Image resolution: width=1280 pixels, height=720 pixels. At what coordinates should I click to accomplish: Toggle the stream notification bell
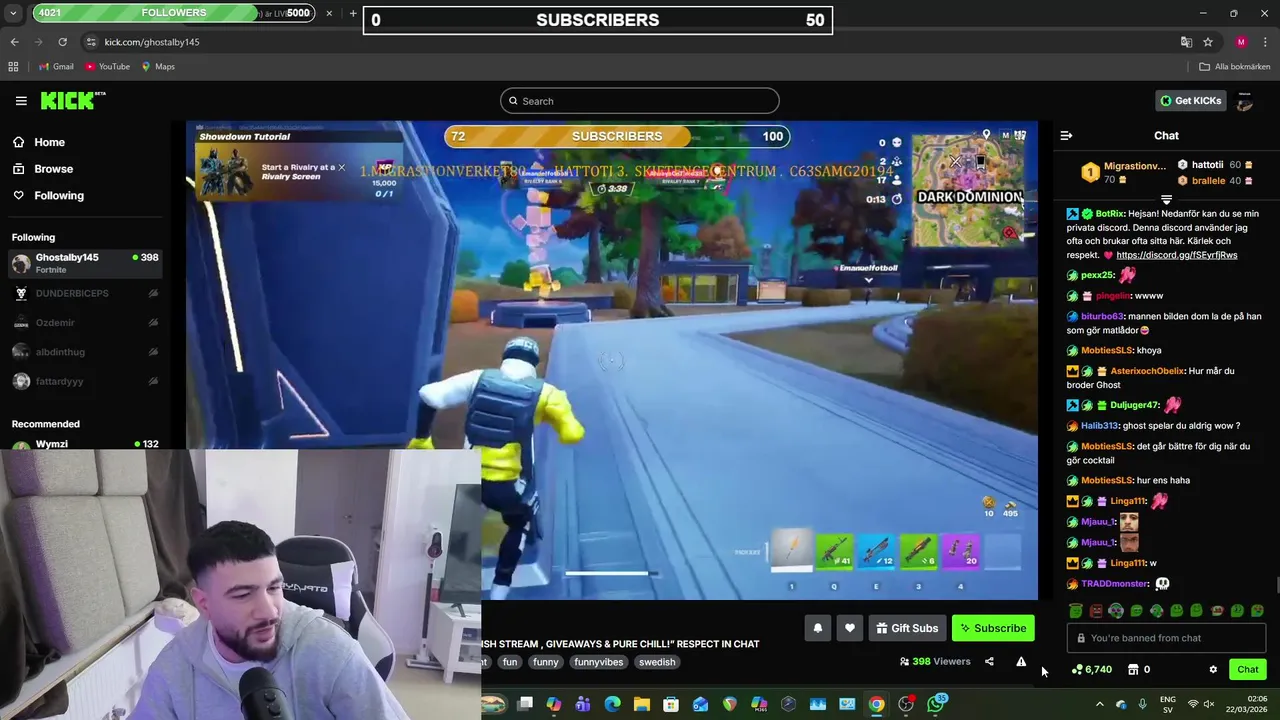(x=818, y=628)
